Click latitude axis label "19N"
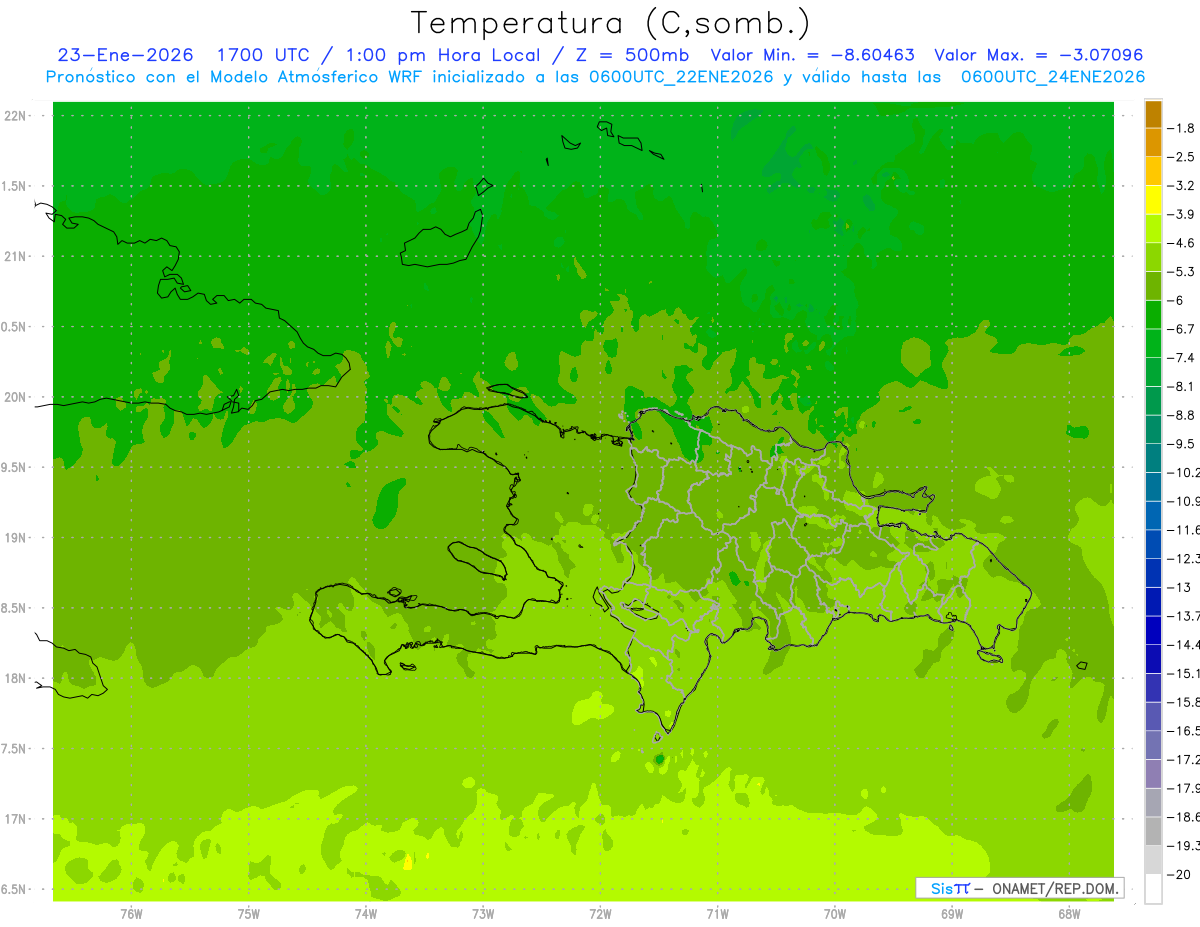 tap(14, 537)
